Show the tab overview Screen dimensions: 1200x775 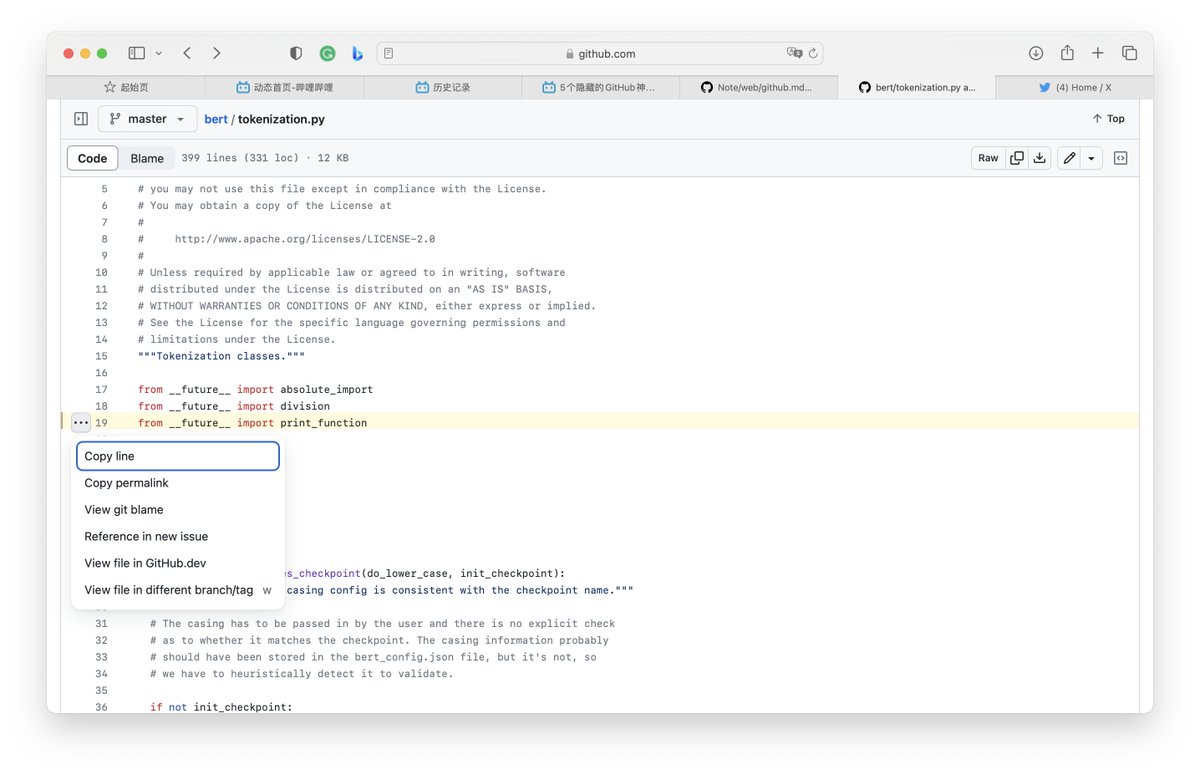(1129, 53)
